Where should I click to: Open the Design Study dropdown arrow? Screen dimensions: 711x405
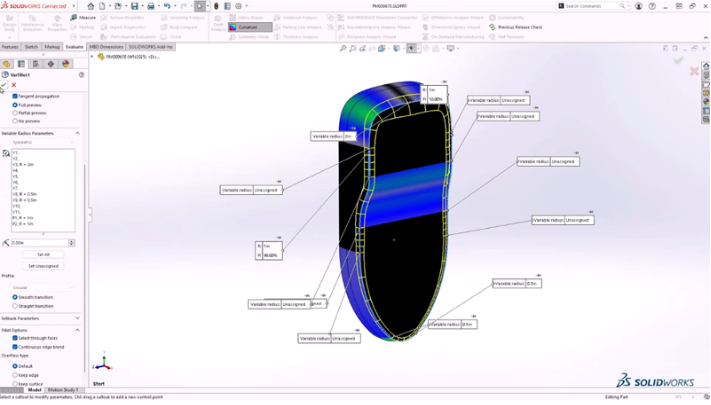point(9,37)
